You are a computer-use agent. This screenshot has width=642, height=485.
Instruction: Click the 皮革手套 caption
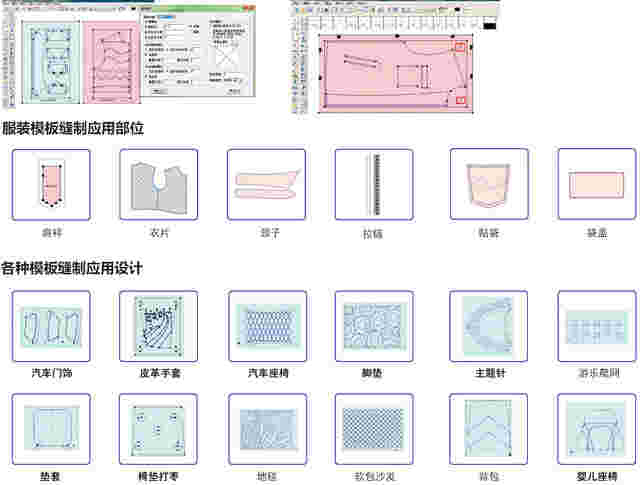(x=160, y=373)
